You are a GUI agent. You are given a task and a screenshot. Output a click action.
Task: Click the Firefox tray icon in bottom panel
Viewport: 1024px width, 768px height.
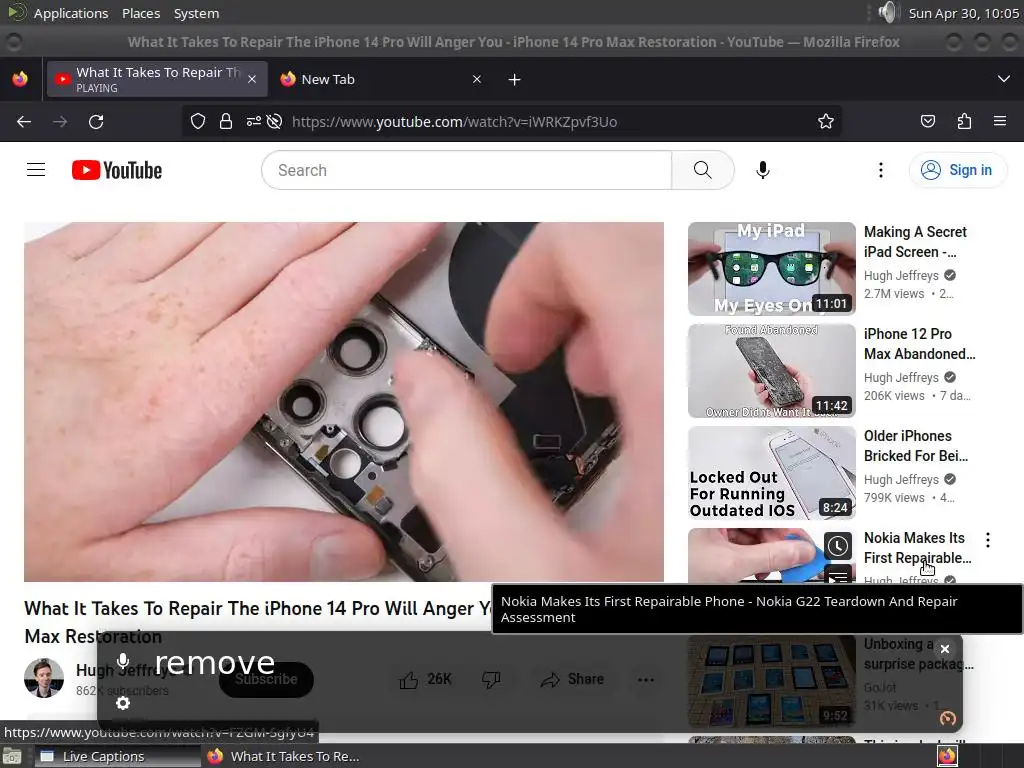(947, 756)
